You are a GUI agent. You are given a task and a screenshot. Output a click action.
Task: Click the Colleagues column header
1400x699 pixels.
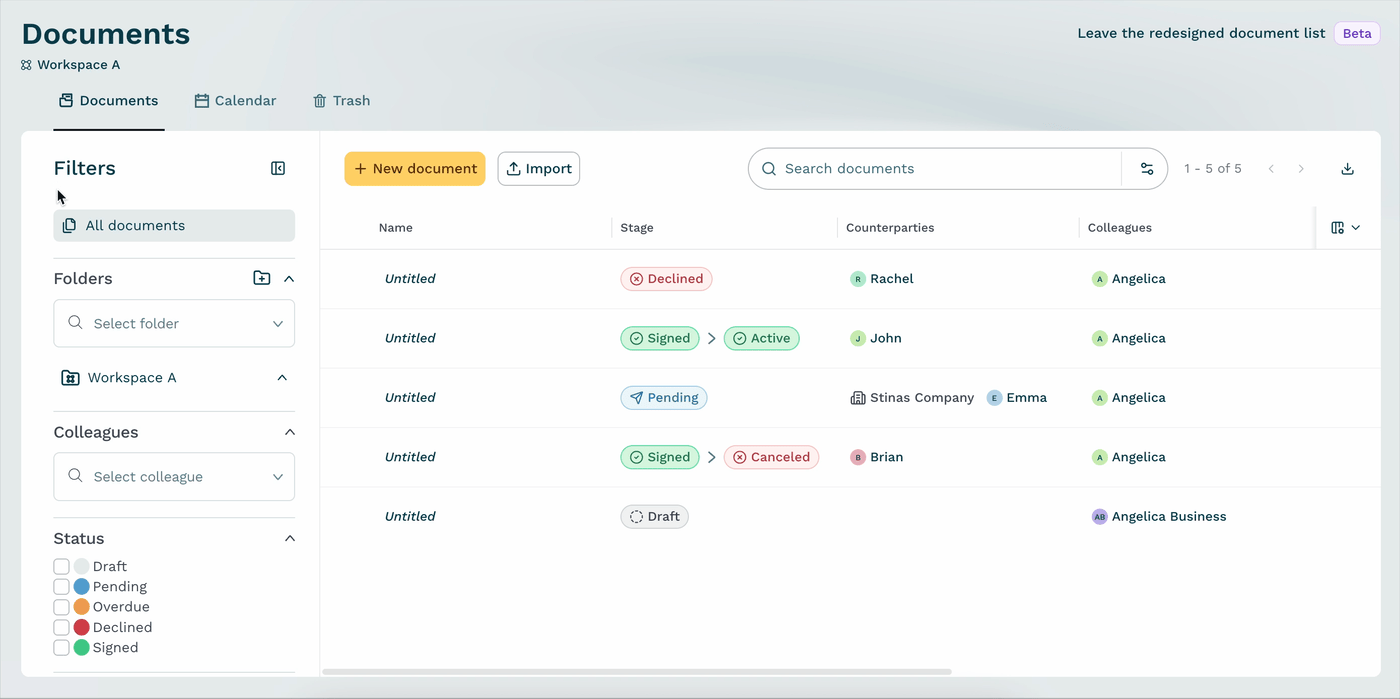pos(1120,228)
